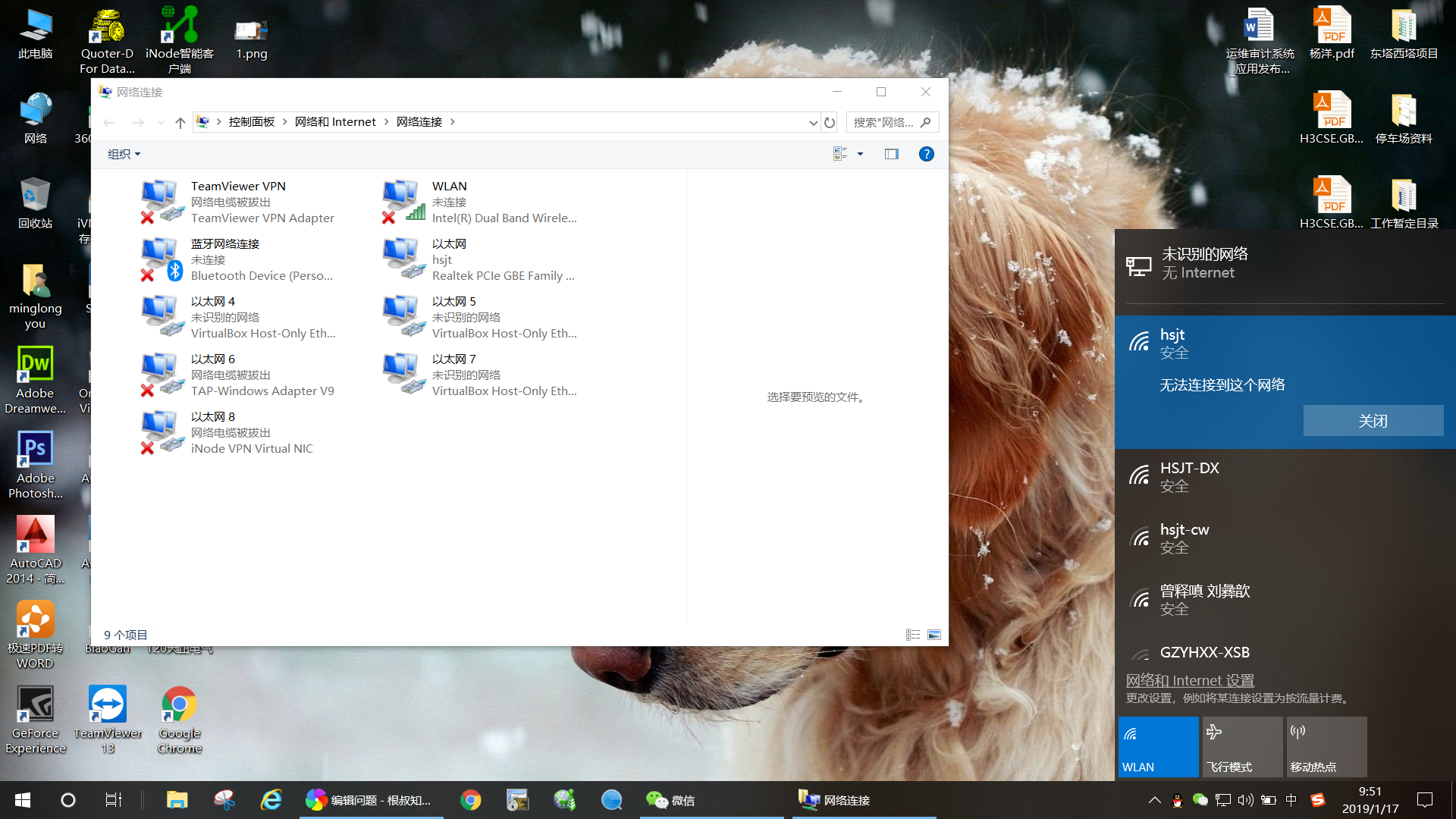This screenshot has width=1456, height=819.
Task: Click 控制面板 in the breadcrumb path
Action: pos(251,122)
